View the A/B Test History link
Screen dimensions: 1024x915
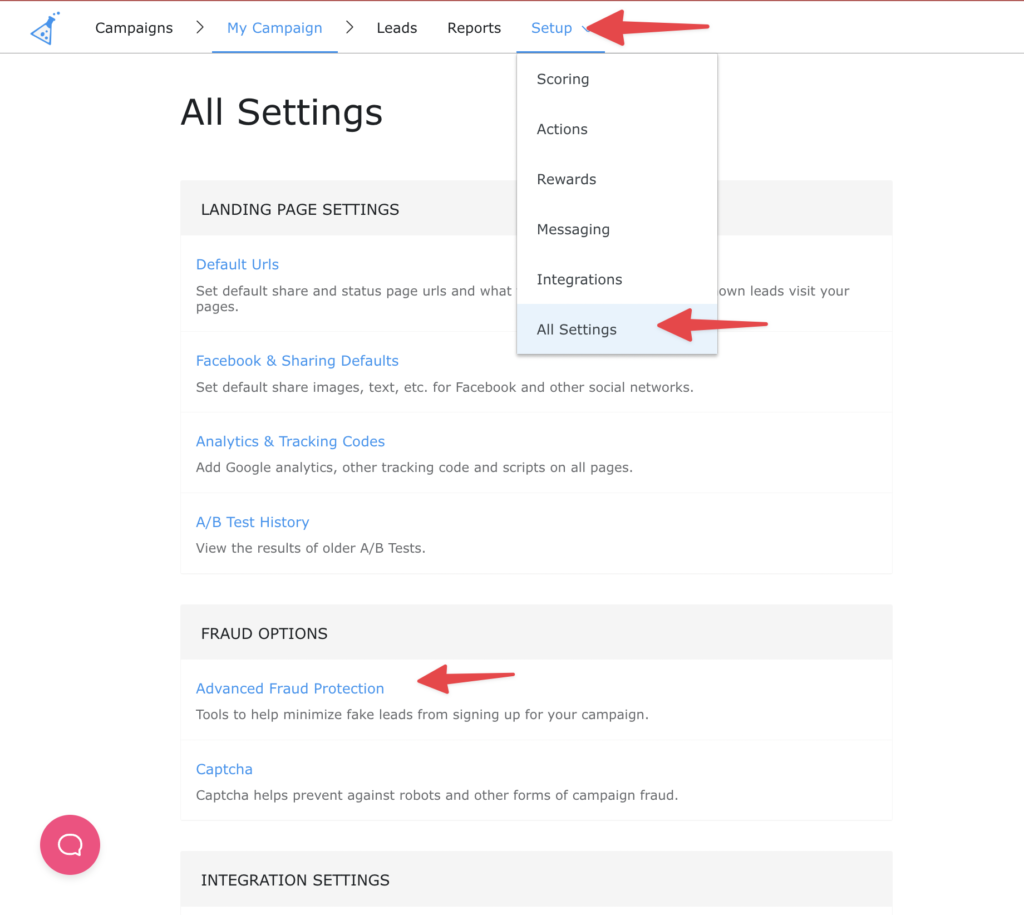pyautogui.click(x=252, y=522)
